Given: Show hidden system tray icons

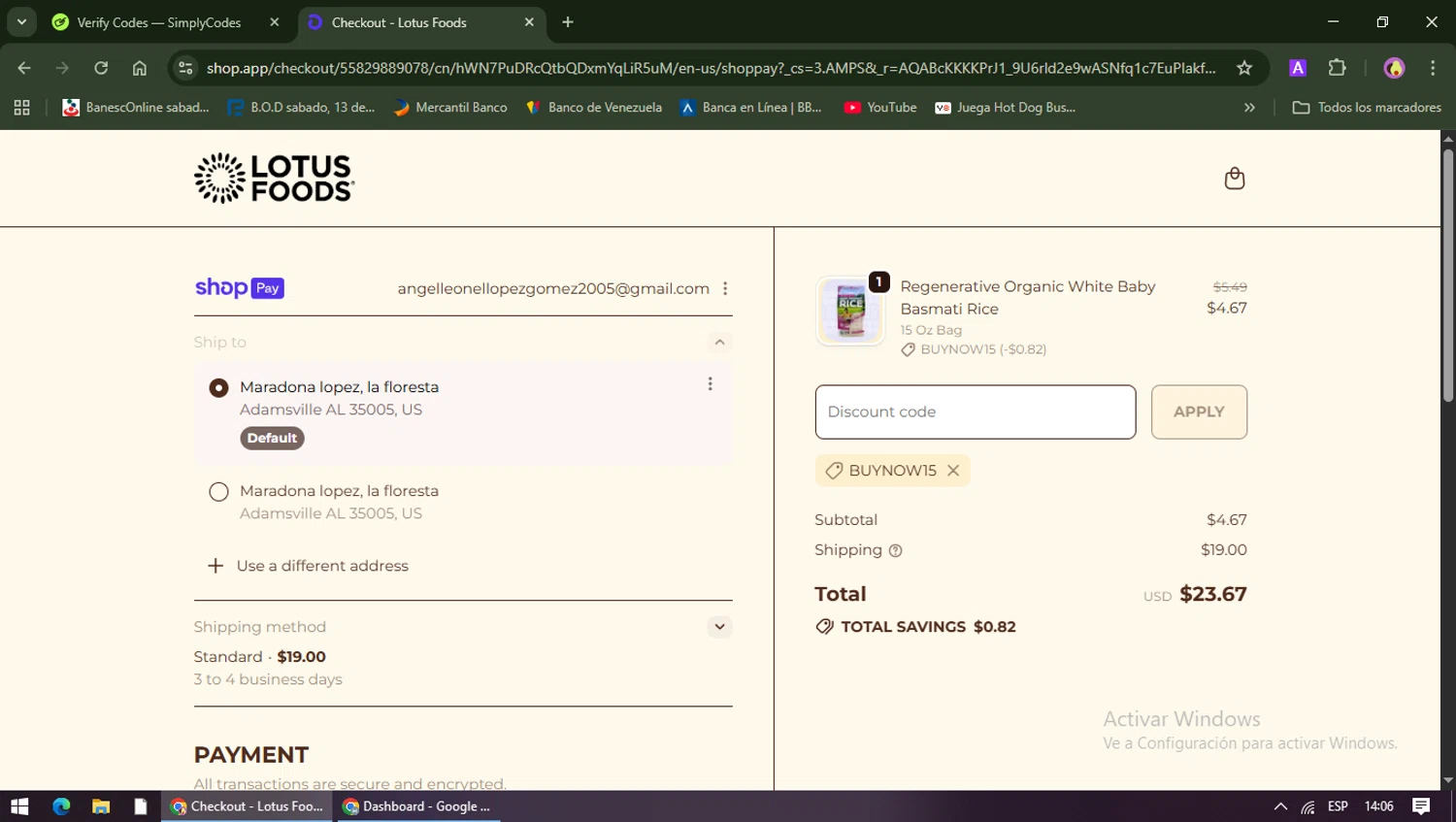Looking at the screenshot, I should [1280, 806].
